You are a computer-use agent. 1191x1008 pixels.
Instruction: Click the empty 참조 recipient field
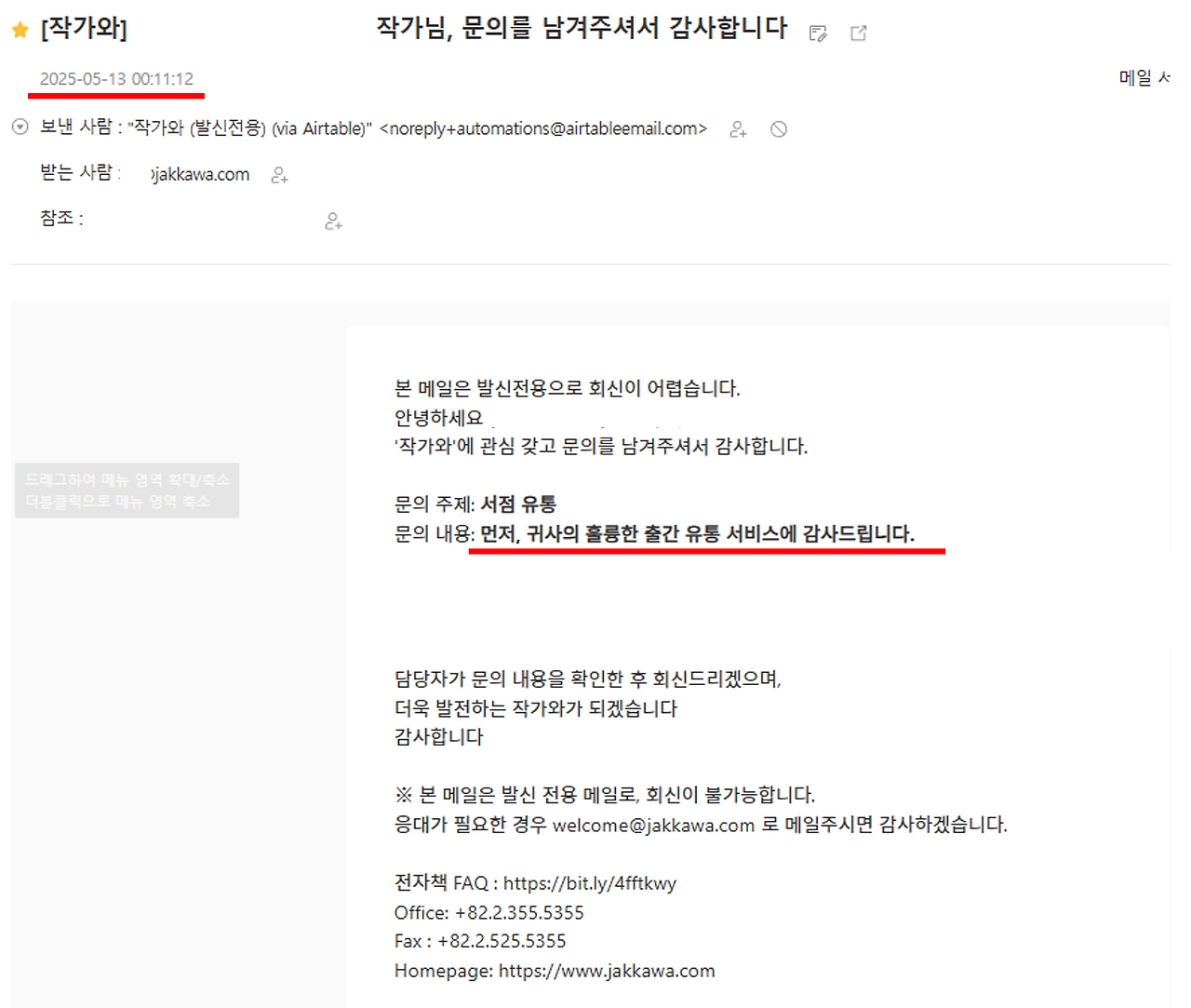pos(186,222)
